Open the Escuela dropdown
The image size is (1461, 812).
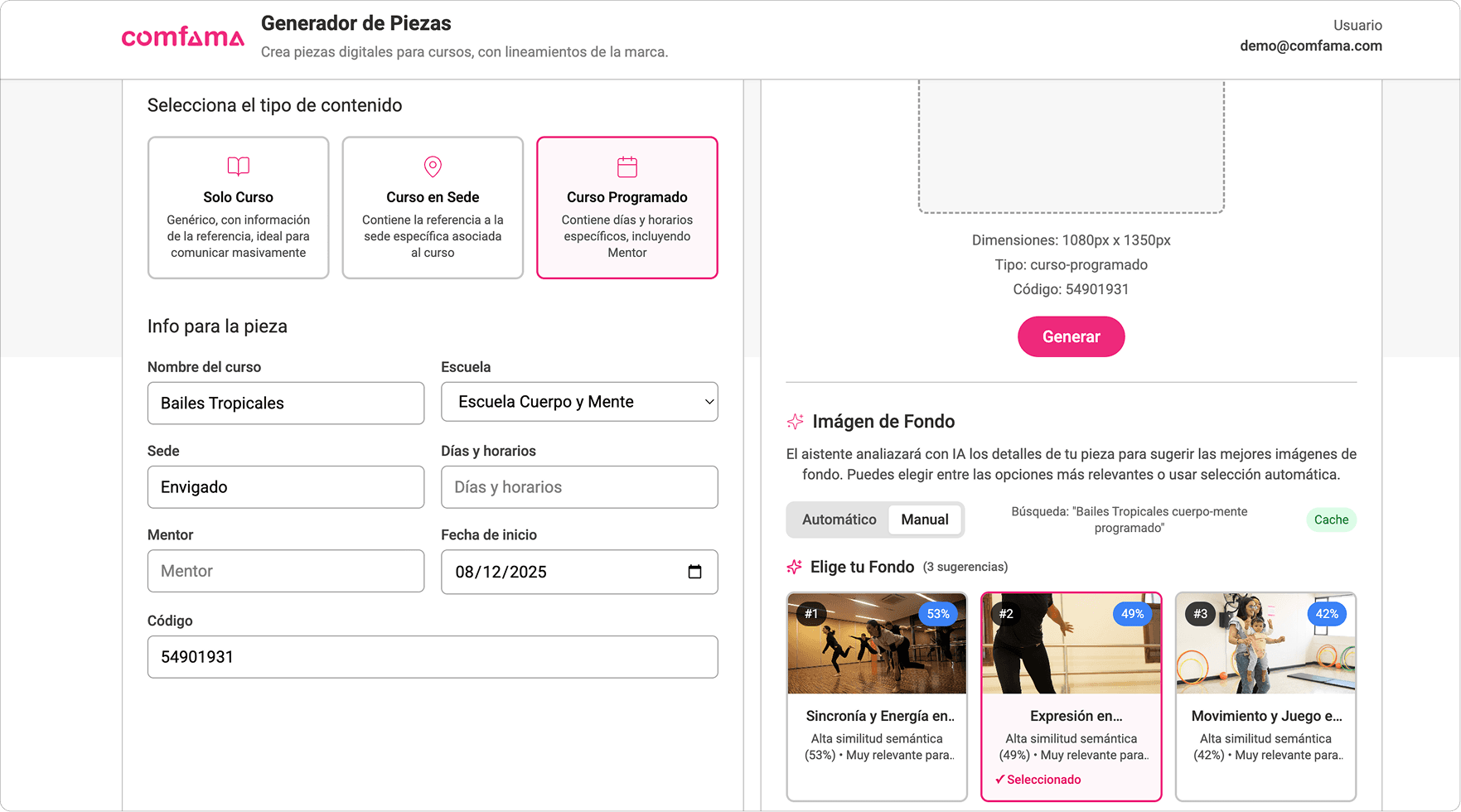[x=579, y=402]
